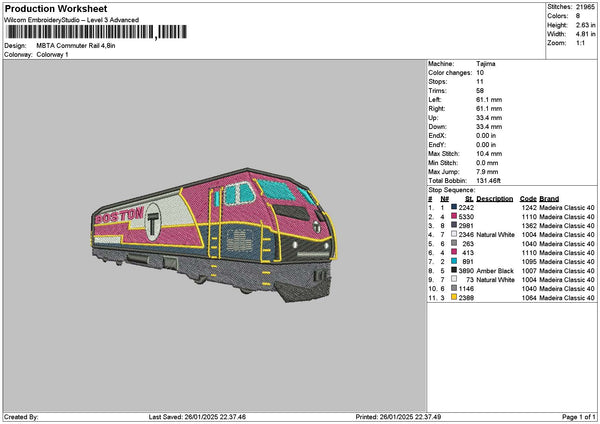Click the Description column header
Image resolution: width=600 pixels, height=424 pixels.
(494, 198)
